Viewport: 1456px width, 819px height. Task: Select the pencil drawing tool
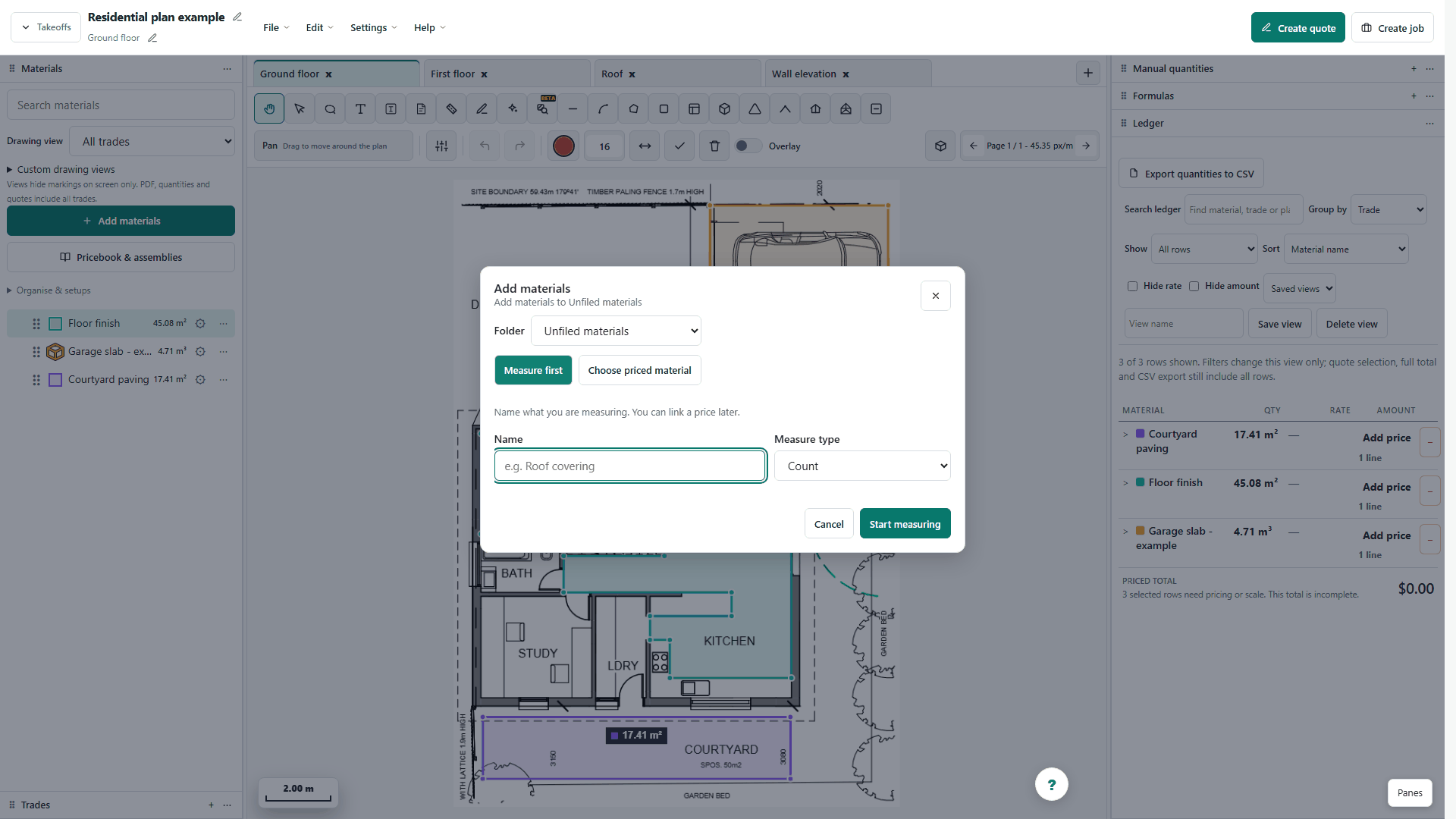(482, 109)
